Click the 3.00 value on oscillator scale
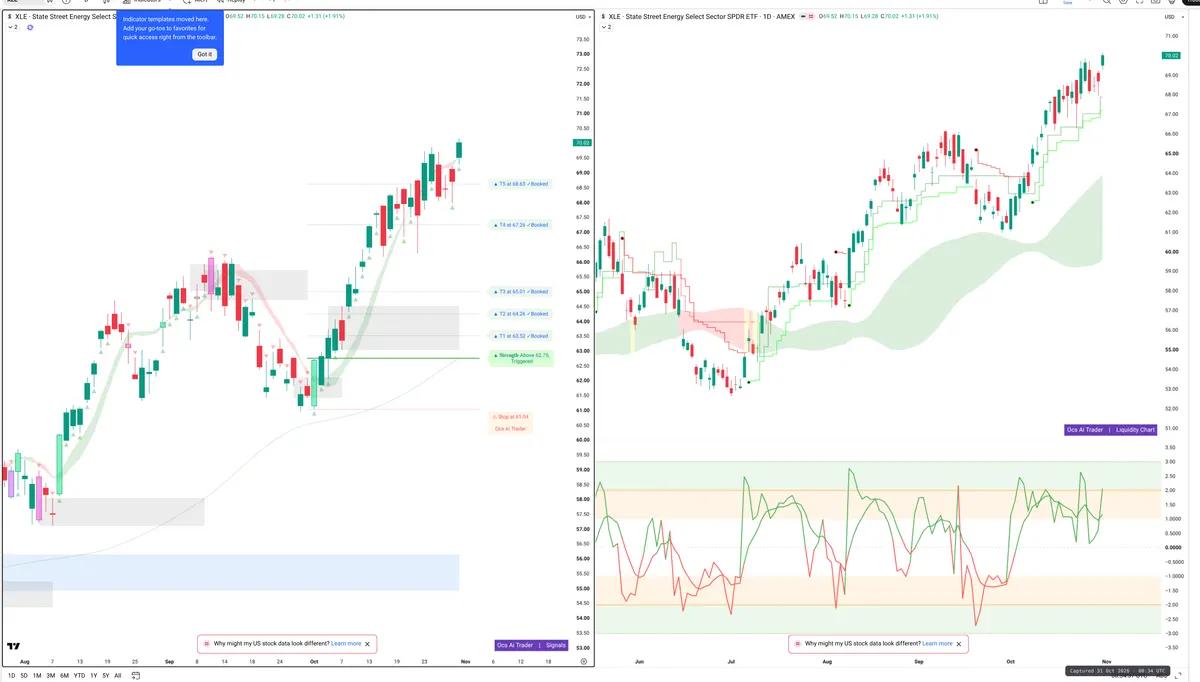Viewport: 1200px width, 682px height. (x=1170, y=462)
